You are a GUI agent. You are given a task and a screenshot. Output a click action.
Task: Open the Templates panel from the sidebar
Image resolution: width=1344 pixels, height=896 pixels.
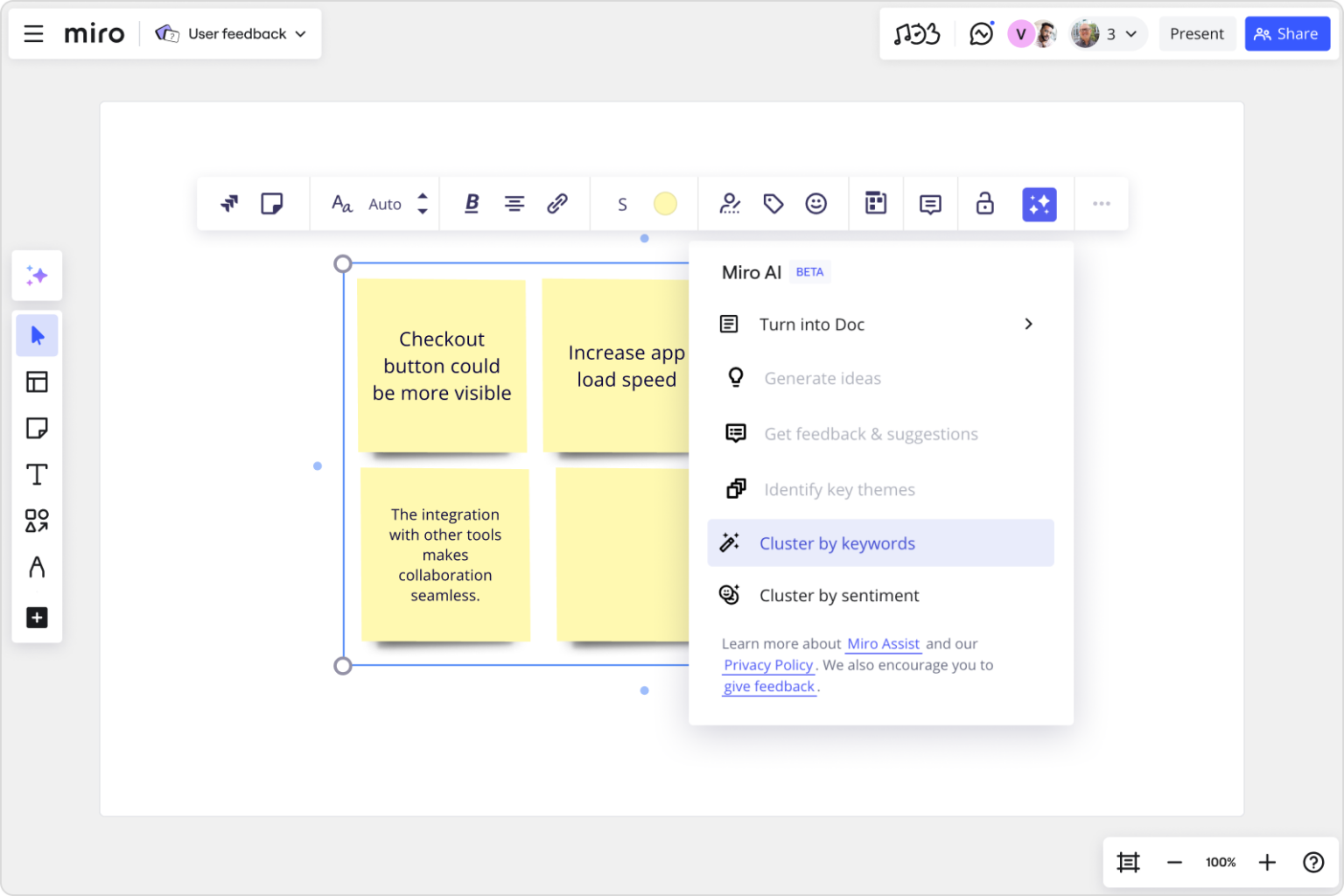click(37, 381)
